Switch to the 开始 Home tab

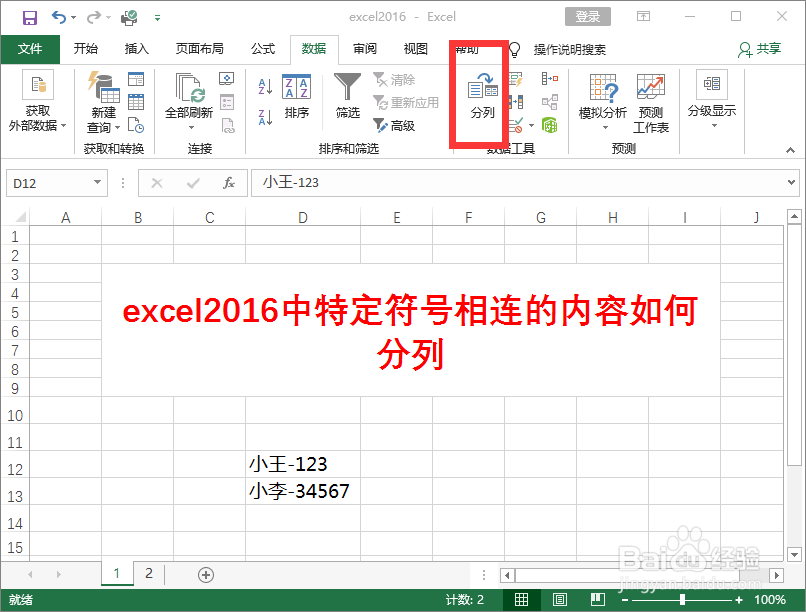(x=85, y=49)
